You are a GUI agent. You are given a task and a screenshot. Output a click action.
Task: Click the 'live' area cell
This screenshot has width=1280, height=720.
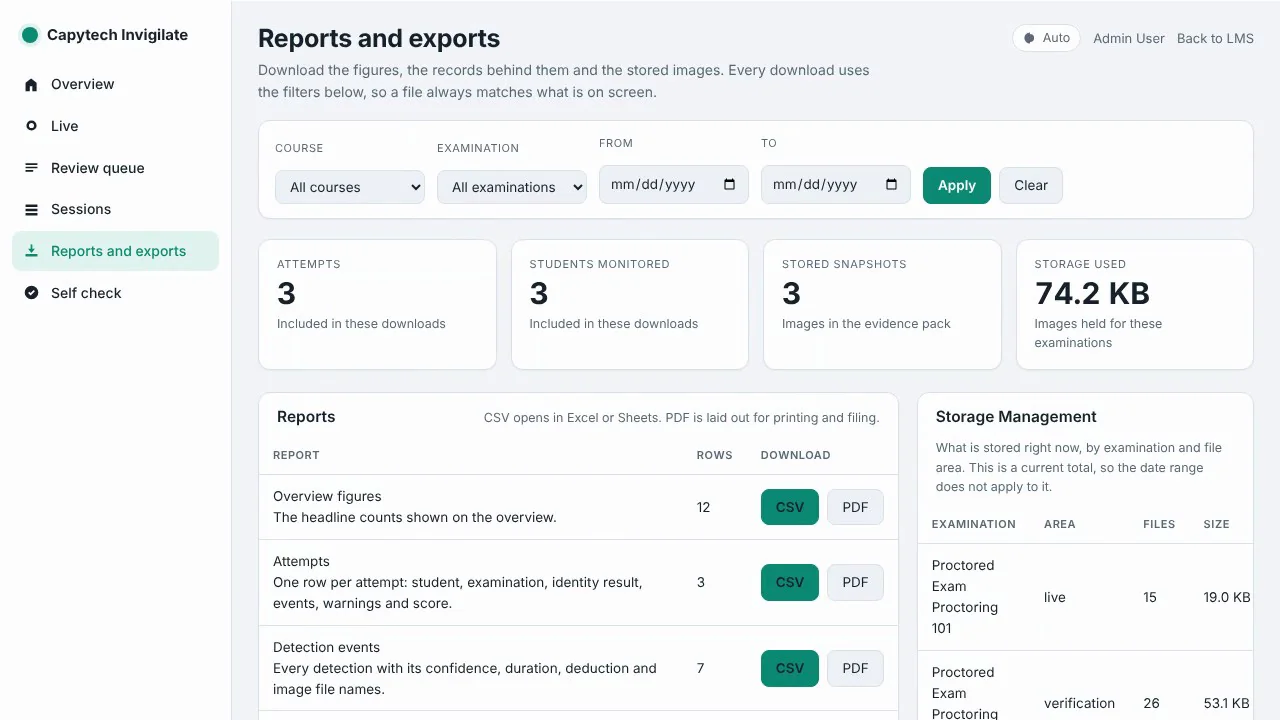(1055, 597)
